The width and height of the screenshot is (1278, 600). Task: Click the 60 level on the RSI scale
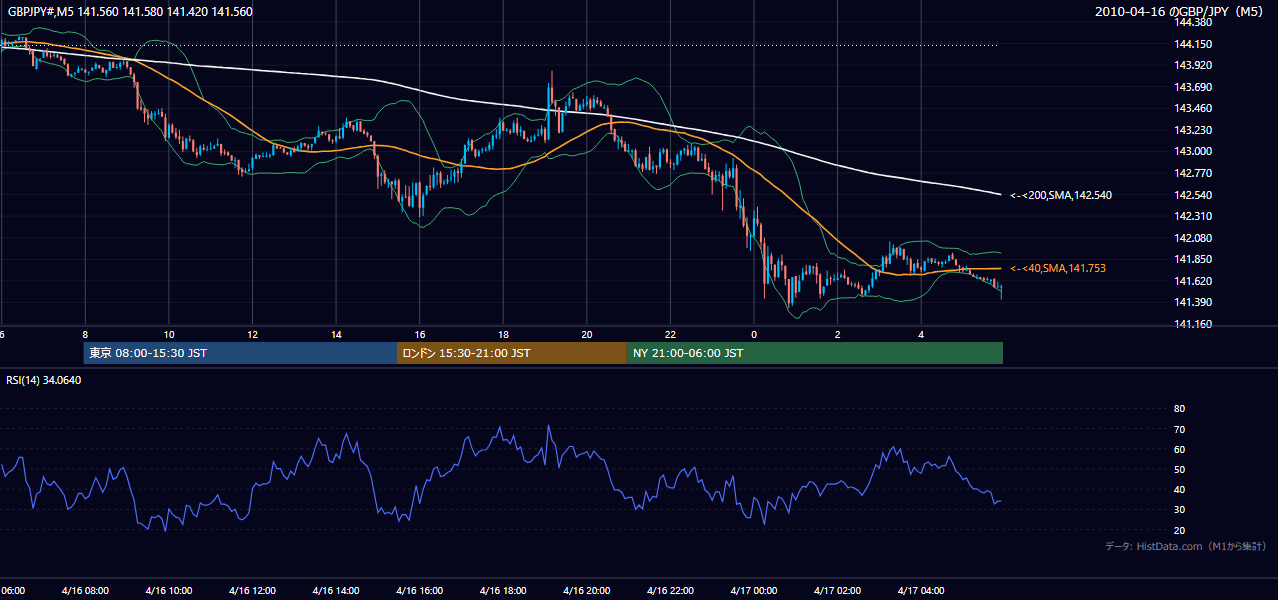click(x=1179, y=449)
